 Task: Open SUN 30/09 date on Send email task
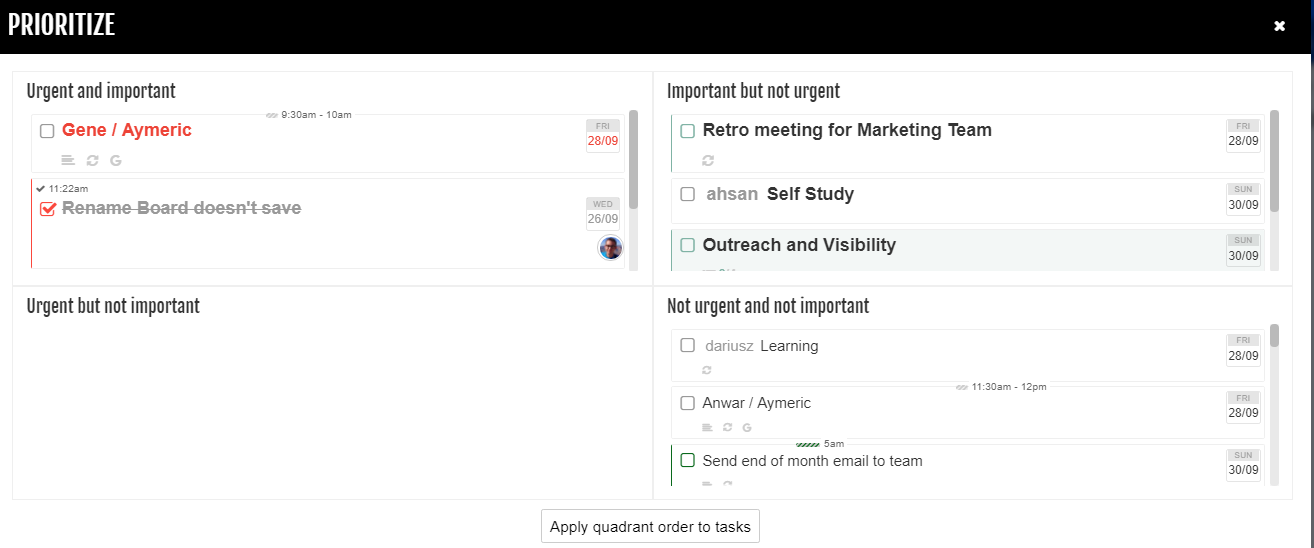click(1243, 465)
